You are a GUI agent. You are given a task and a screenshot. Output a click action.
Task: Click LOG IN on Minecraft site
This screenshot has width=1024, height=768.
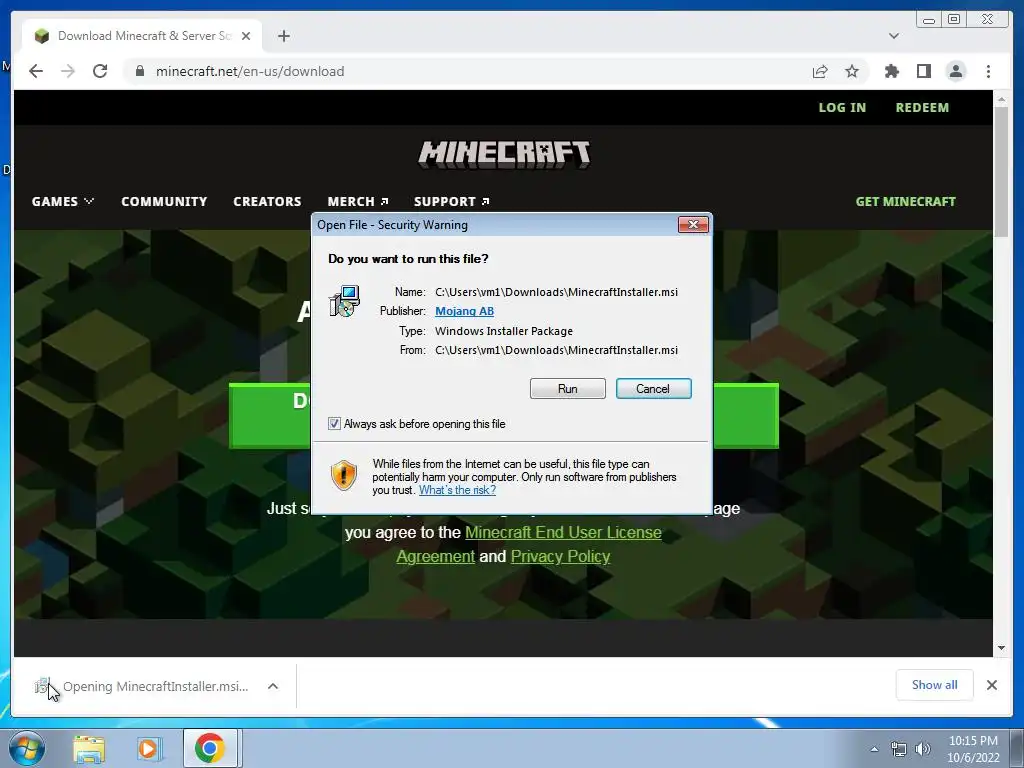tap(842, 108)
